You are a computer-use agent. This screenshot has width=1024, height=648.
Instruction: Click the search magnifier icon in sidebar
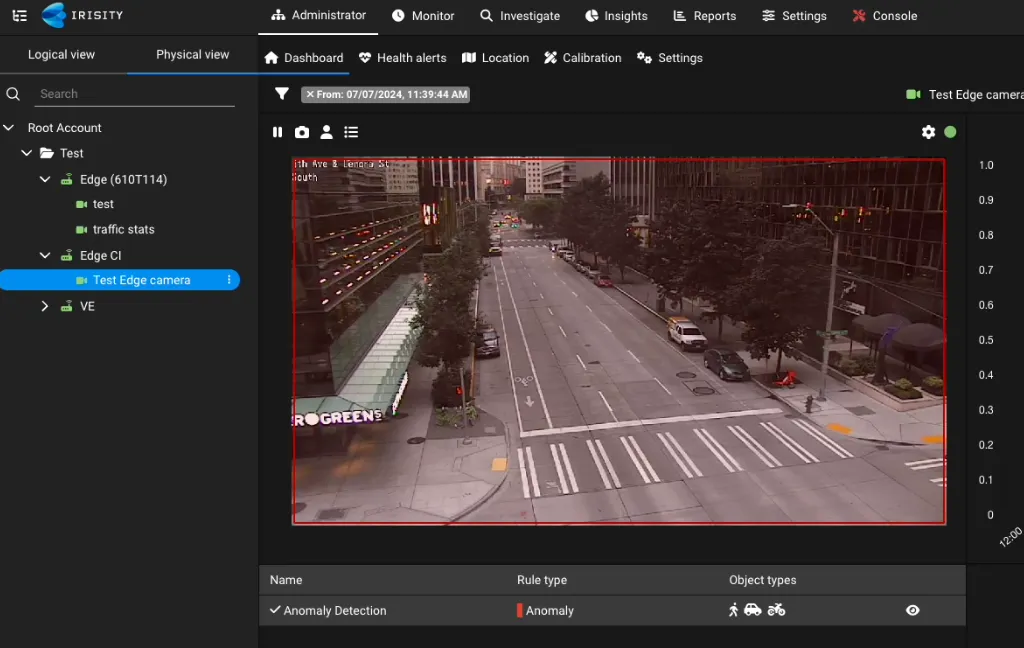click(14, 94)
